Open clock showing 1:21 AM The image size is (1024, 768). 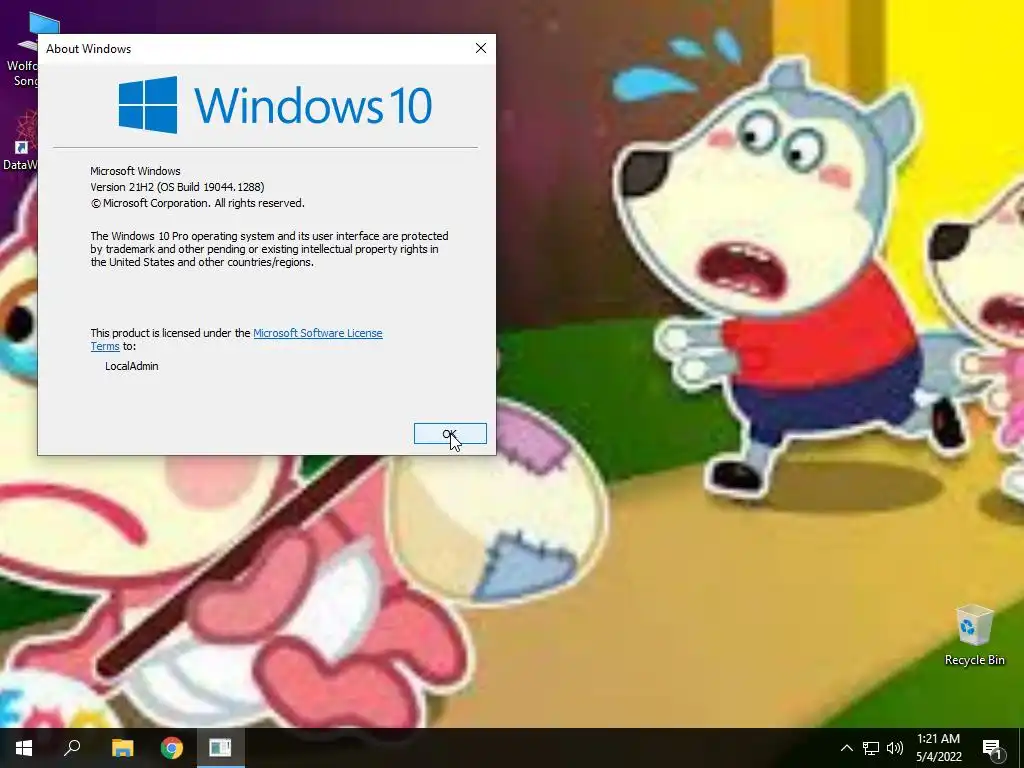[938, 748]
